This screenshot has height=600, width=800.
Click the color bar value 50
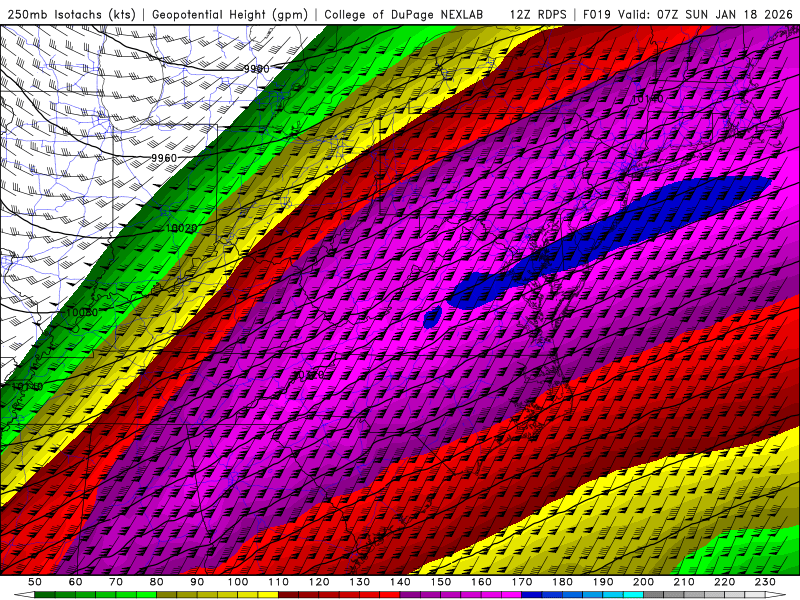click(35, 582)
